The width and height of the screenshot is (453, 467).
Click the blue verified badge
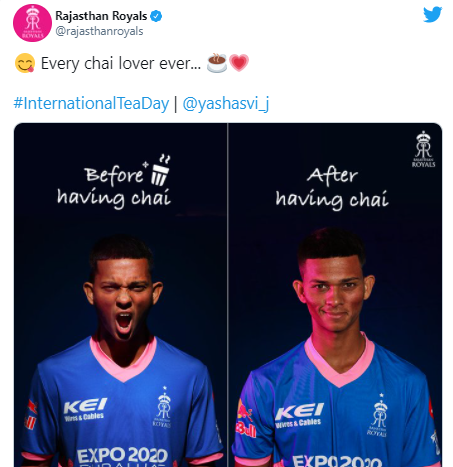pyautogui.click(x=156, y=16)
